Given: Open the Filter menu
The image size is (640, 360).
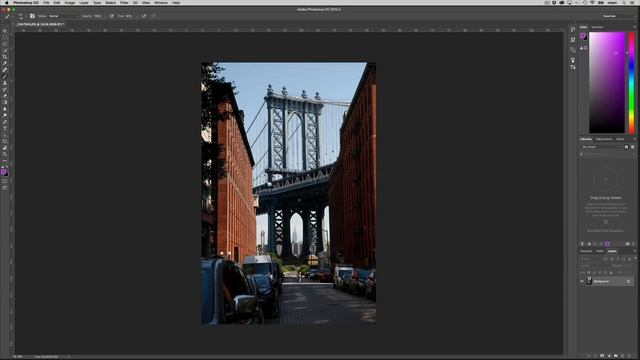Looking at the screenshot, I should pos(124,2).
